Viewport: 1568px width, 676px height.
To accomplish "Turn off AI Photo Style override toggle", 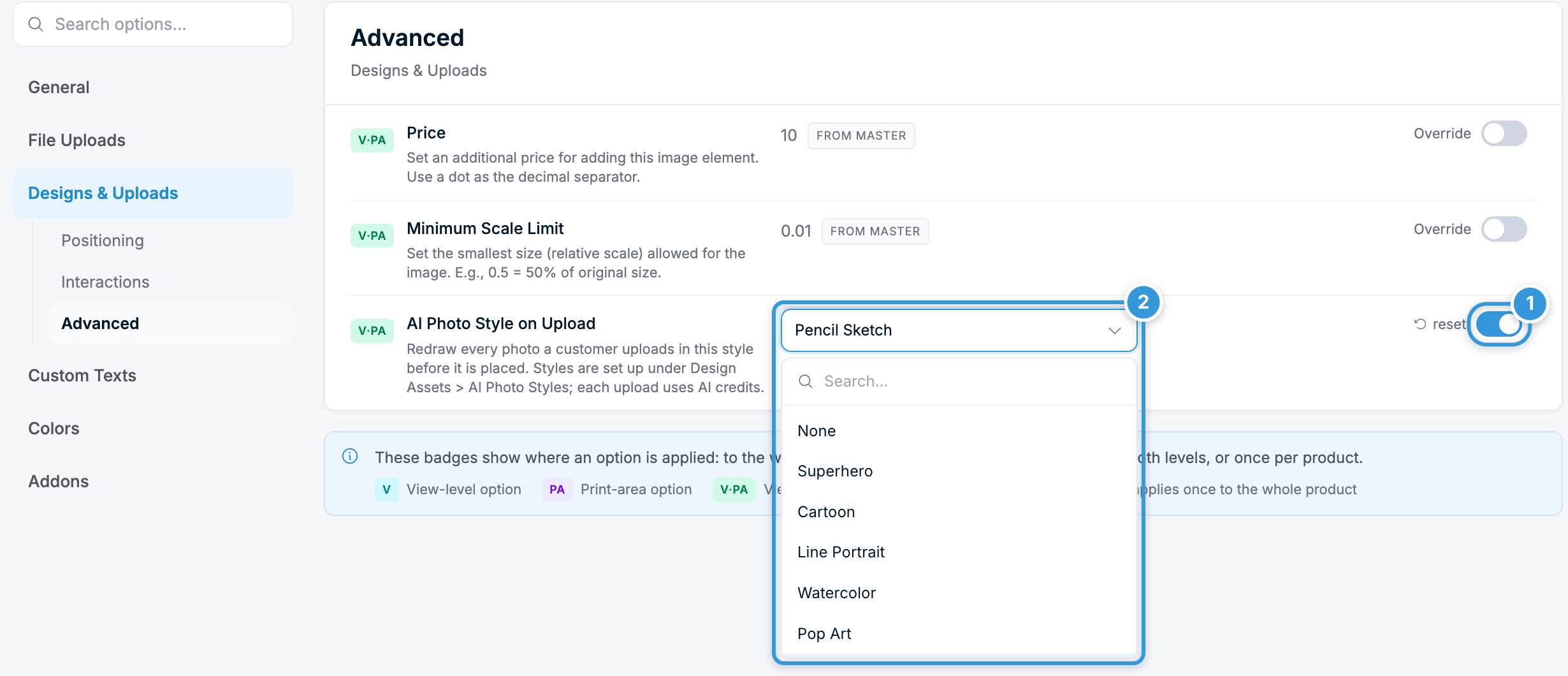I will tap(1499, 325).
